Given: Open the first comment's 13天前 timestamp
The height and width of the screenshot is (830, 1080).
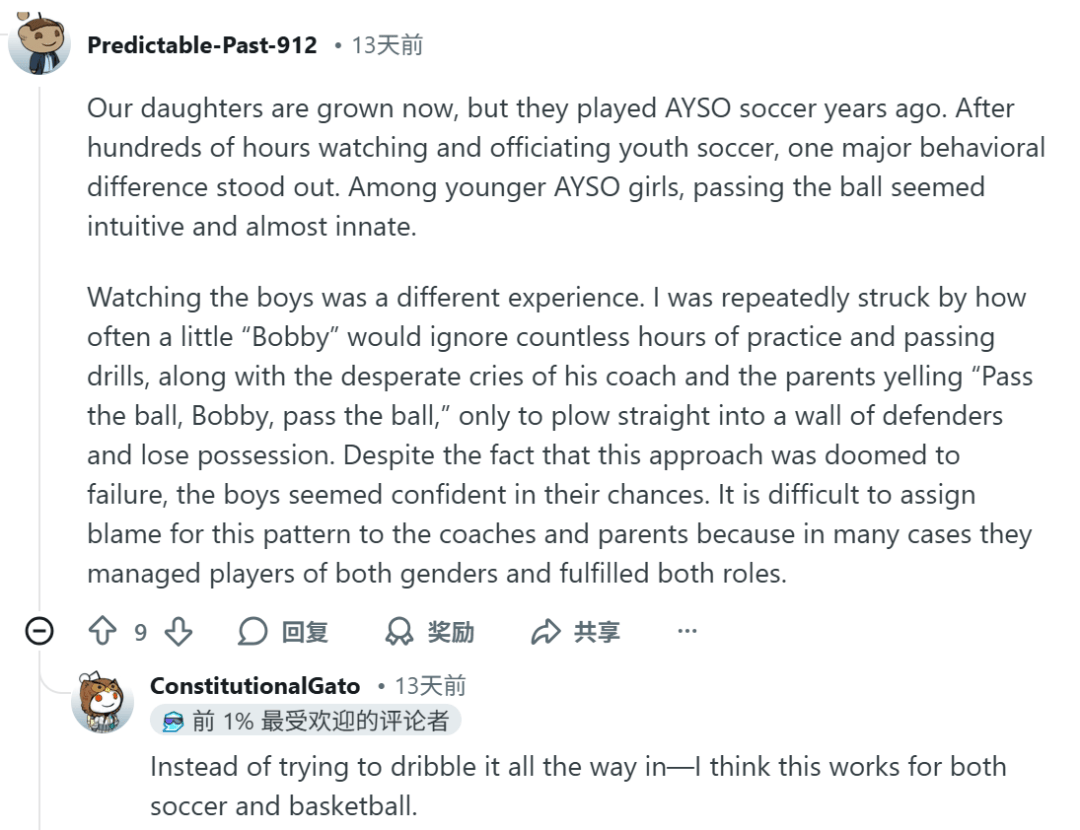Looking at the screenshot, I should 387,45.
